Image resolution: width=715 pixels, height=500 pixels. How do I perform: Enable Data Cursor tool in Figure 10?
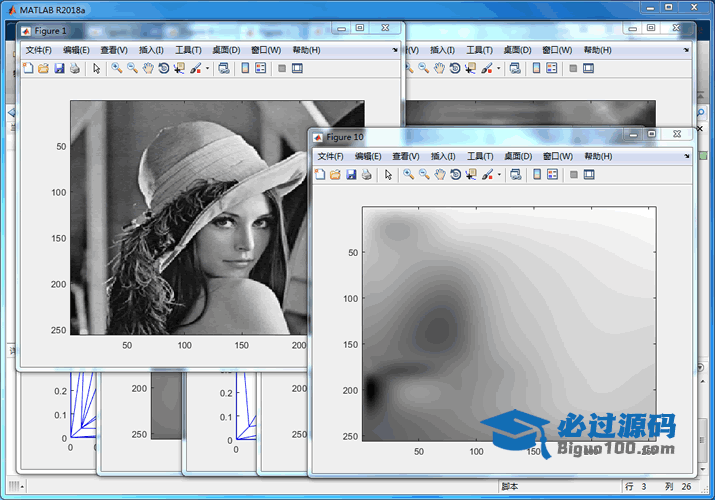pos(471,175)
